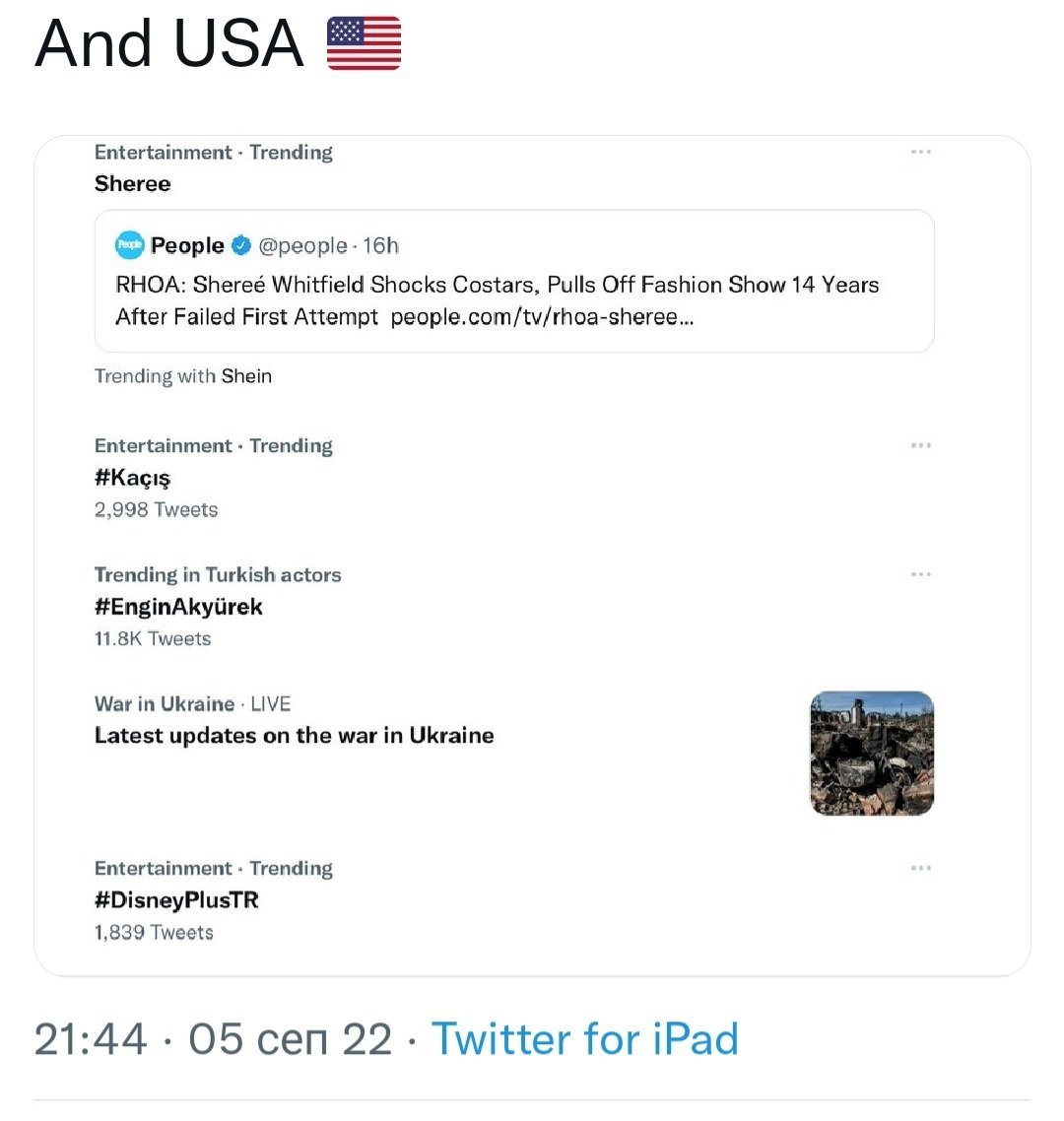Open the #EnginAkyürek hashtag trend
Image resolution: width=1064 pixels, height=1121 pixels.
tap(178, 607)
